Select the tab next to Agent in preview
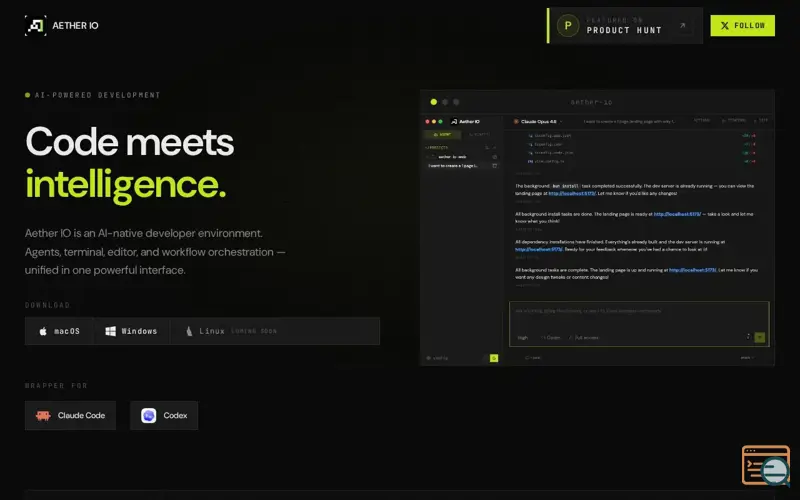Viewport: 800px width, 500px height. [479, 135]
